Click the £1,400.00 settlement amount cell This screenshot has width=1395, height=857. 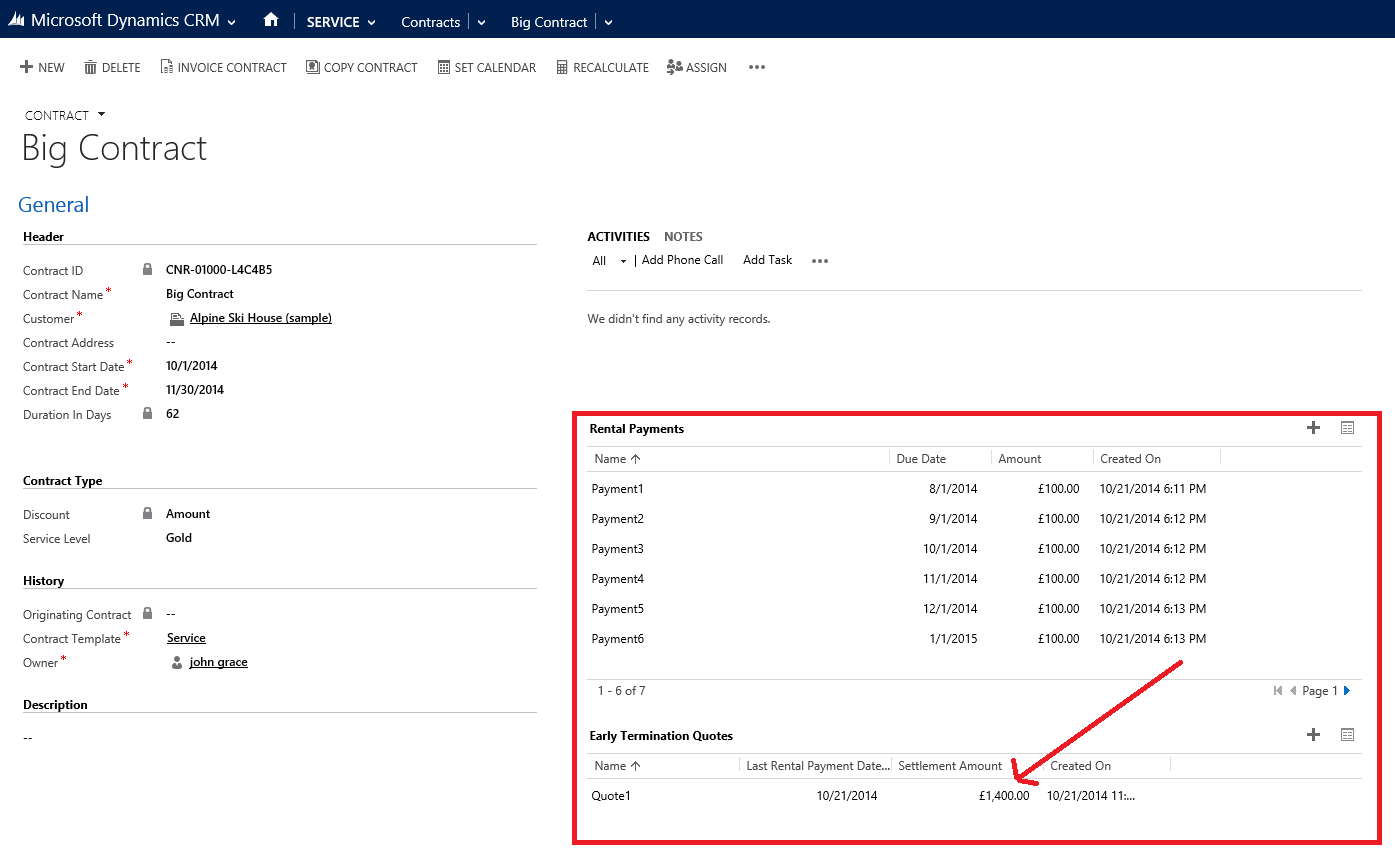tap(1004, 796)
